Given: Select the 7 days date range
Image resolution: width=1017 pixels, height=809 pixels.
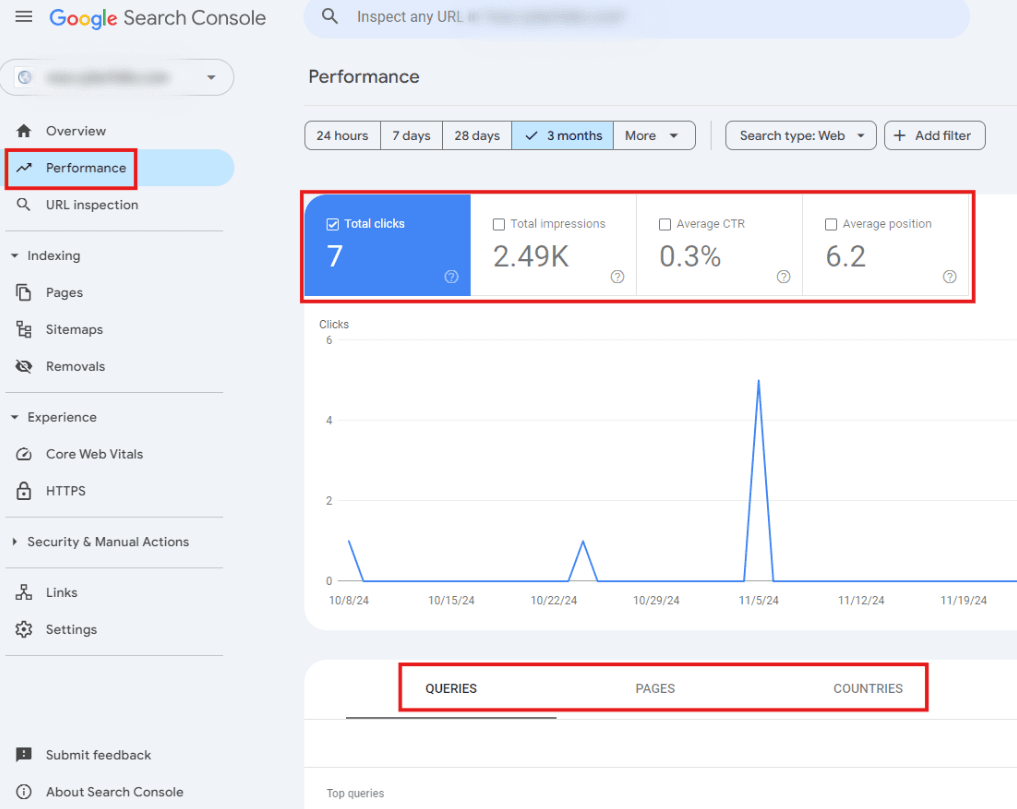Looking at the screenshot, I should pyautogui.click(x=411, y=136).
